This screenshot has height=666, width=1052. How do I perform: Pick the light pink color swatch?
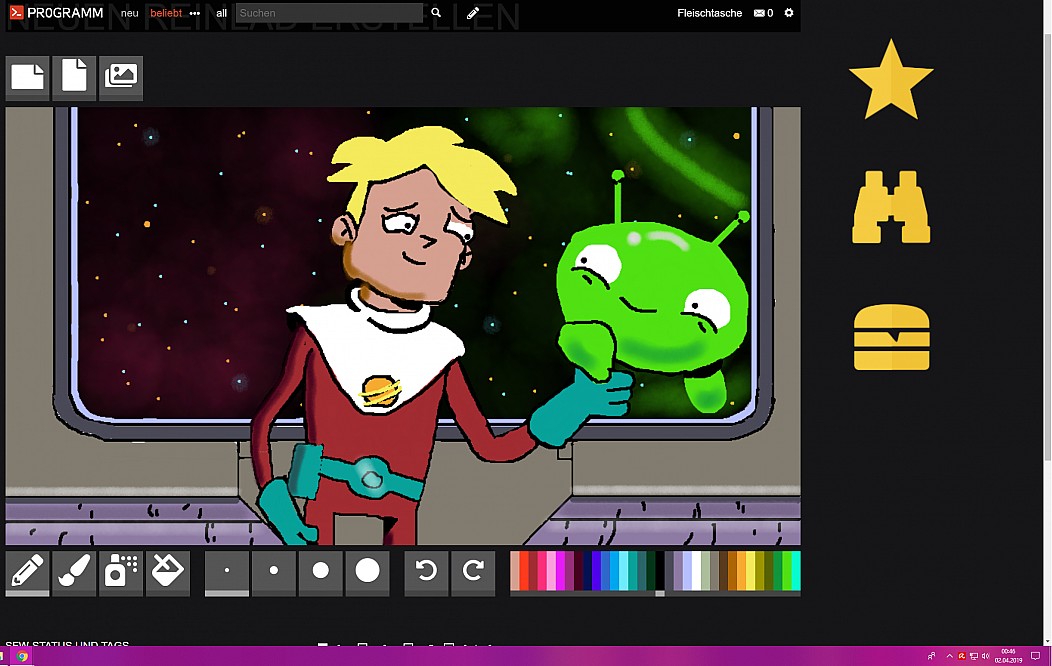551,571
